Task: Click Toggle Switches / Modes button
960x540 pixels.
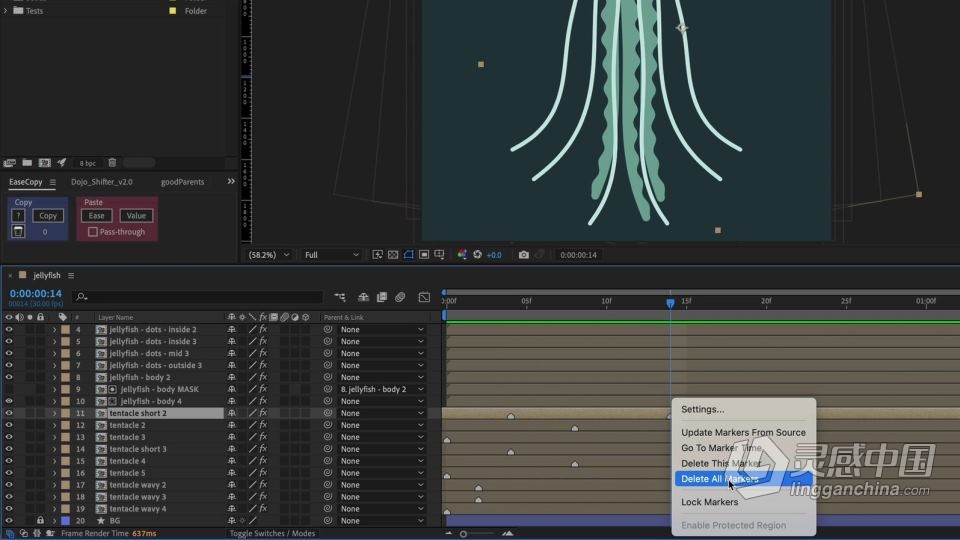Action: [x=272, y=534]
